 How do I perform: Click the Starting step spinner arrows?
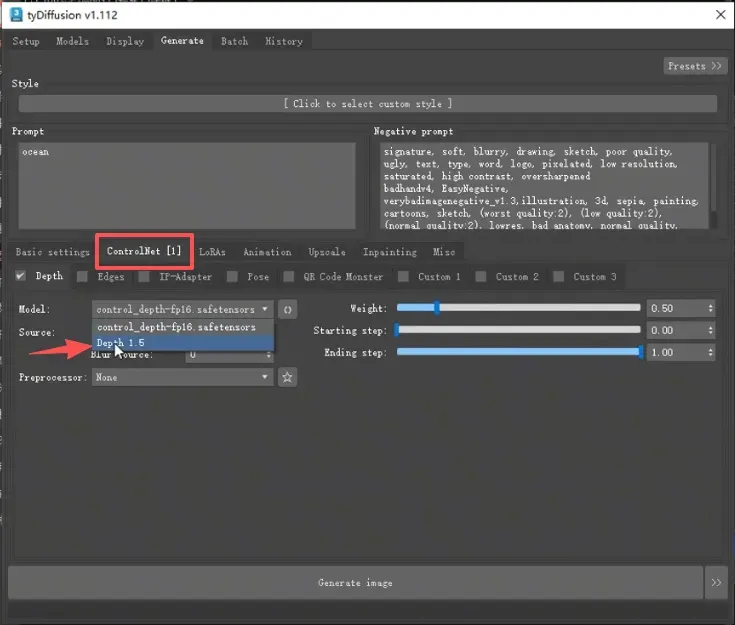point(711,330)
